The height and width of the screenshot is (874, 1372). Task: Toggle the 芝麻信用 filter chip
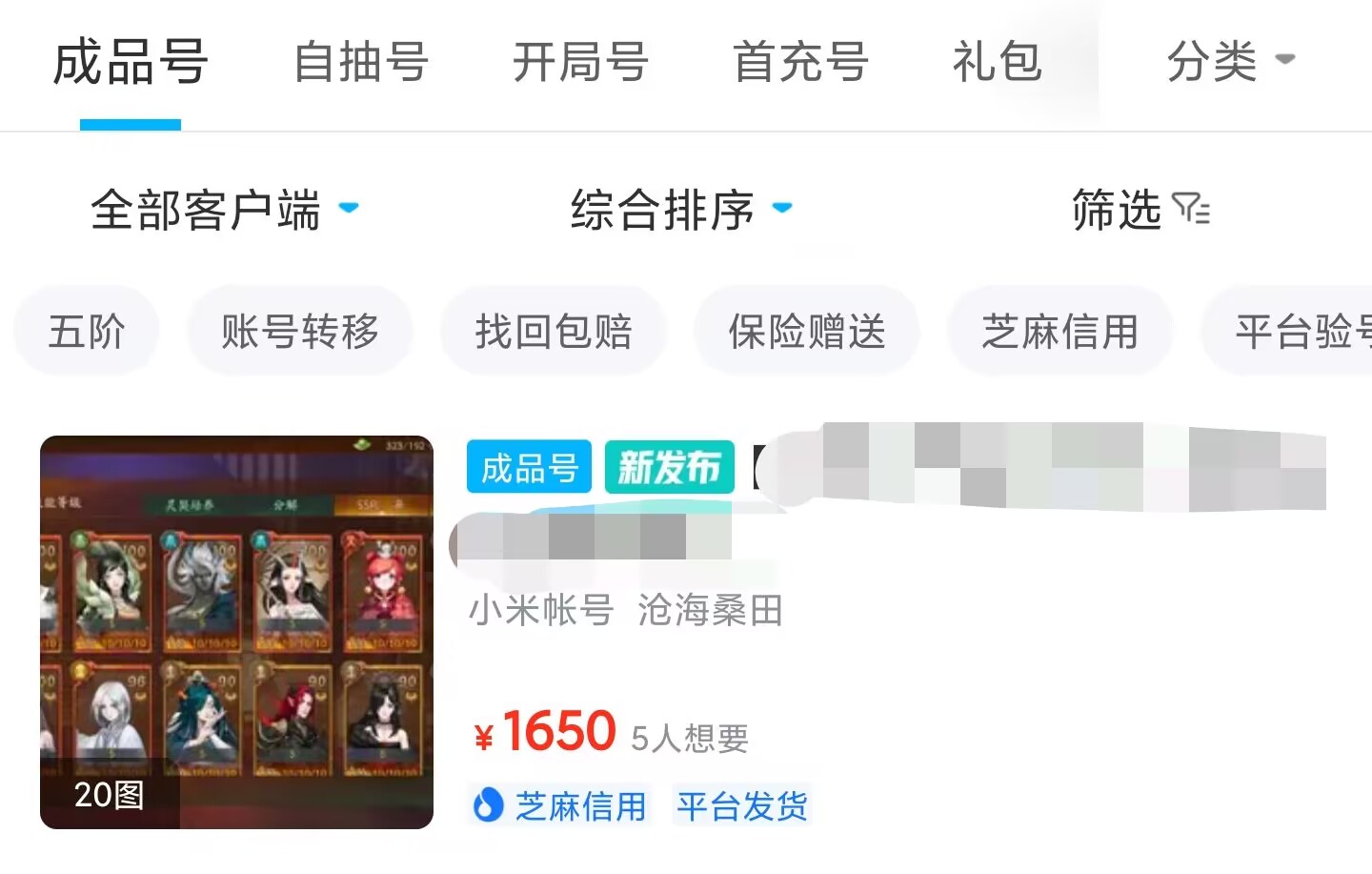pyautogui.click(x=1060, y=332)
